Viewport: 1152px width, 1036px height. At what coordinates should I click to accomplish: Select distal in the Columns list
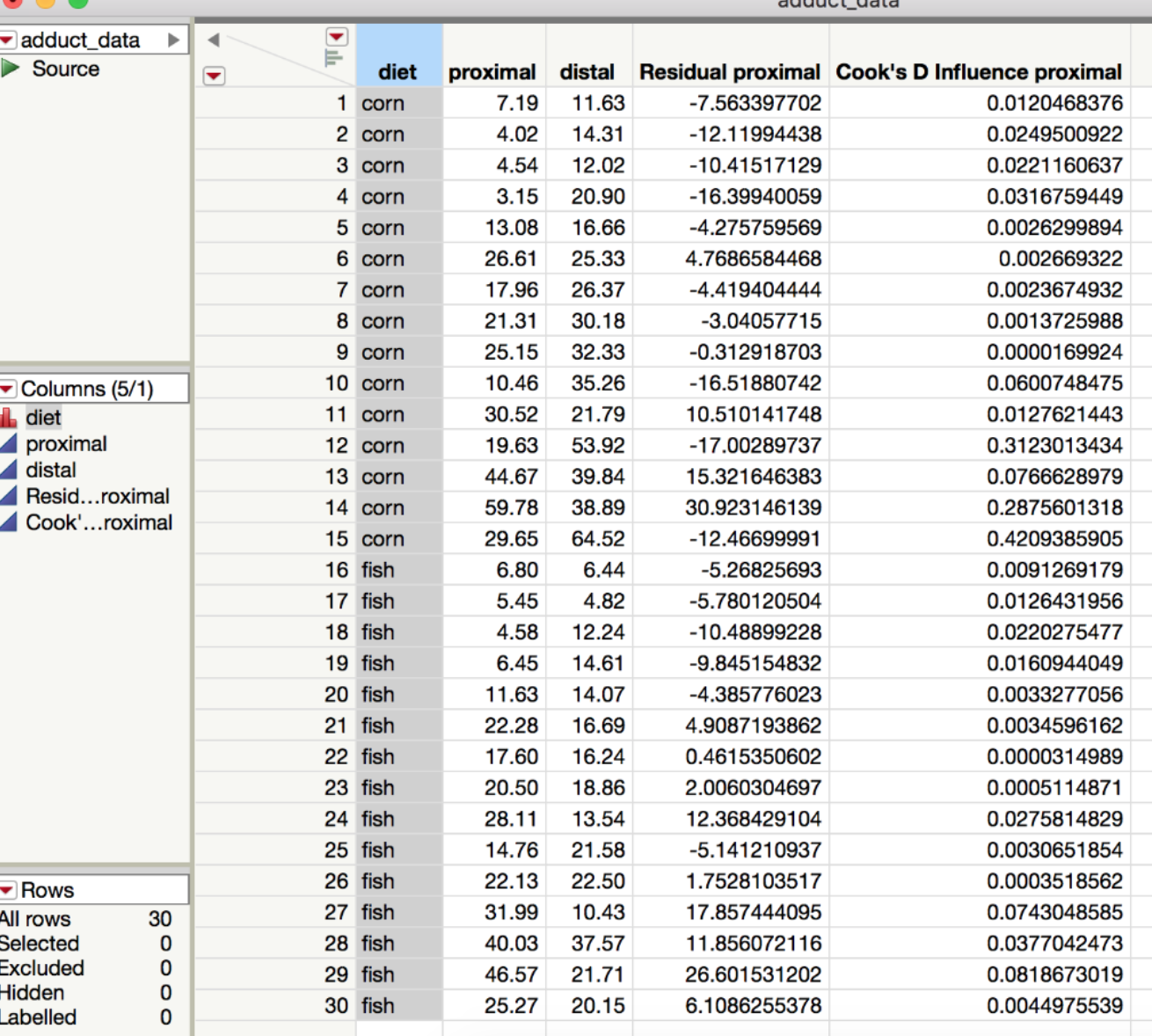point(51,471)
